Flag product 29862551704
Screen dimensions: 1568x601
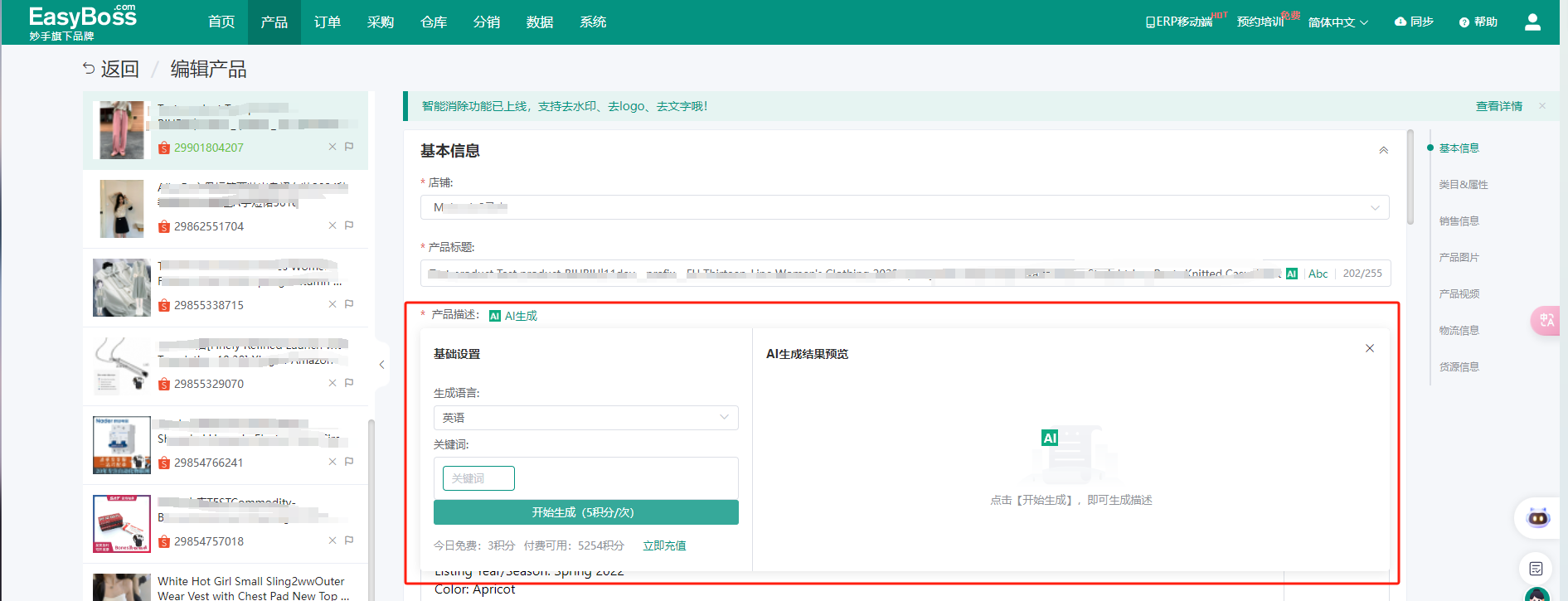coord(349,225)
